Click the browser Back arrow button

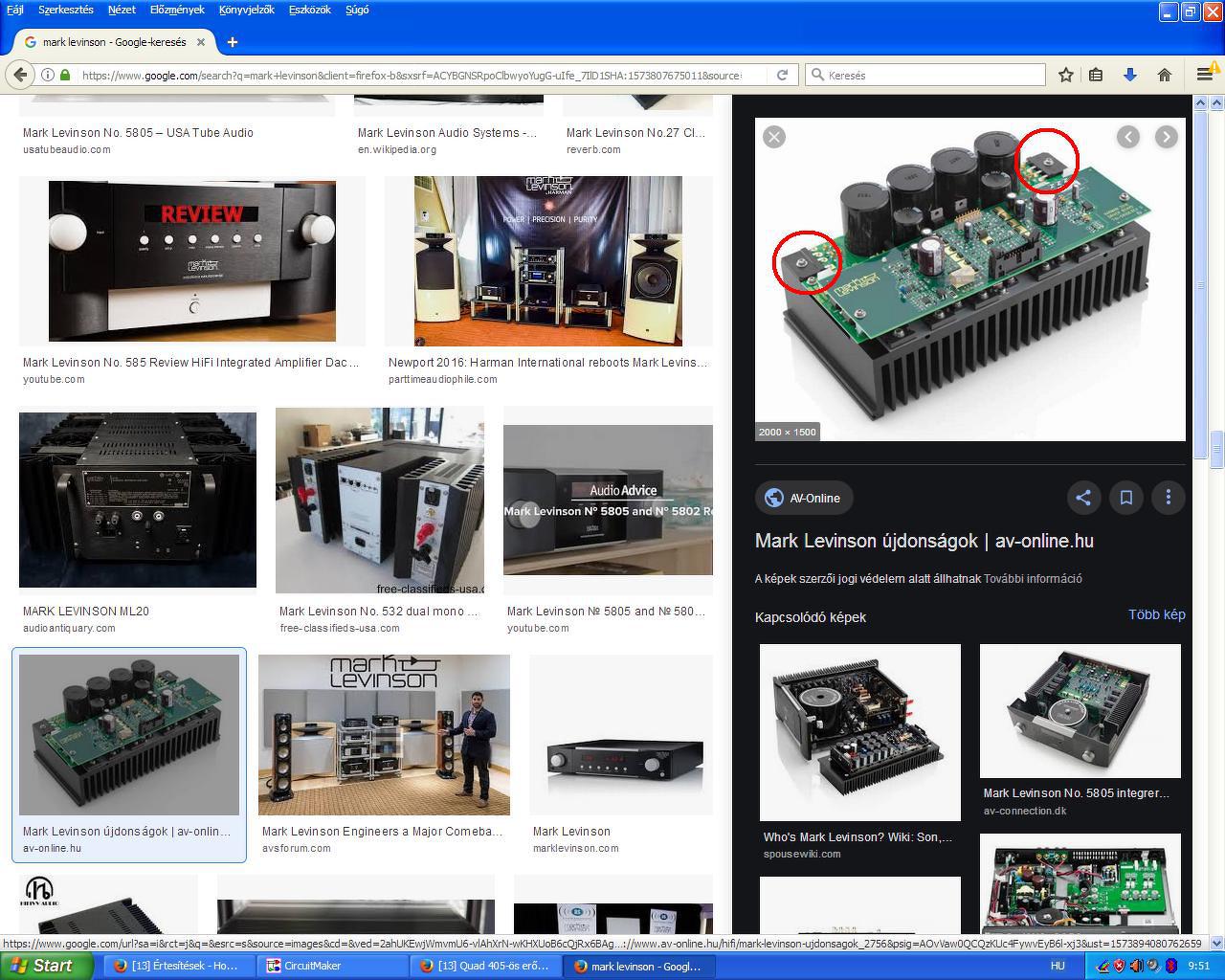point(19,75)
